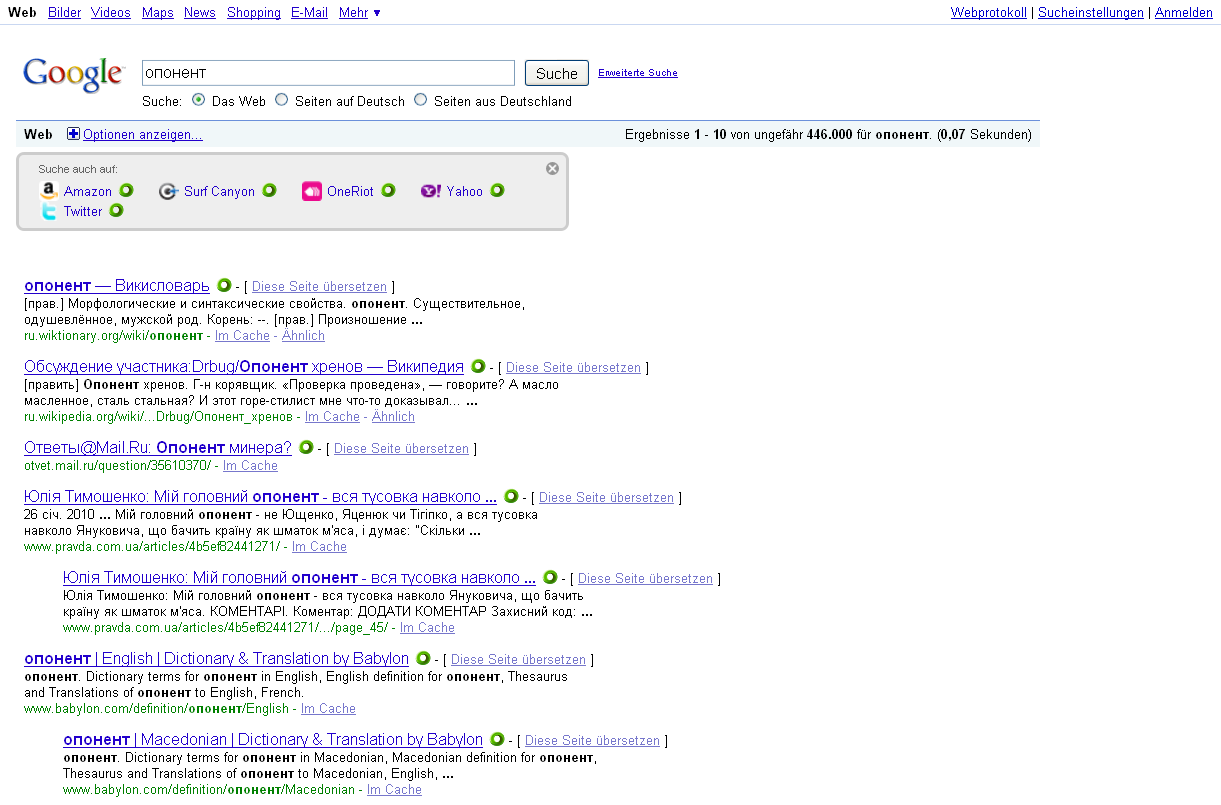Open 'опонент | English | Dictionary' Babylon result
Image resolution: width=1221 pixels, height=805 pixels.
pos(216,659)
